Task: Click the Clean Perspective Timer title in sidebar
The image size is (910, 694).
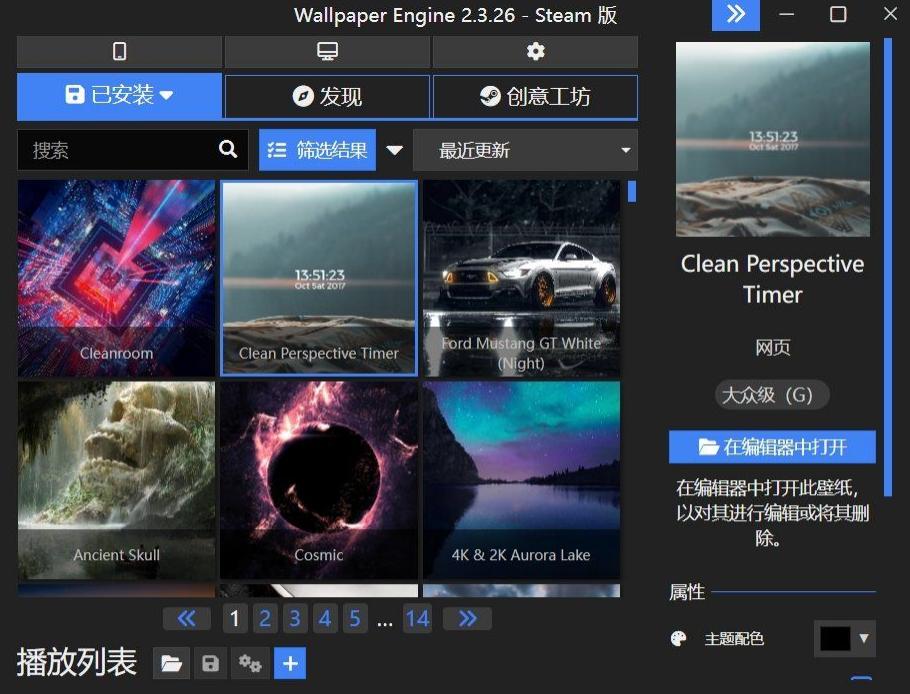Action: (x=772, y=279)
